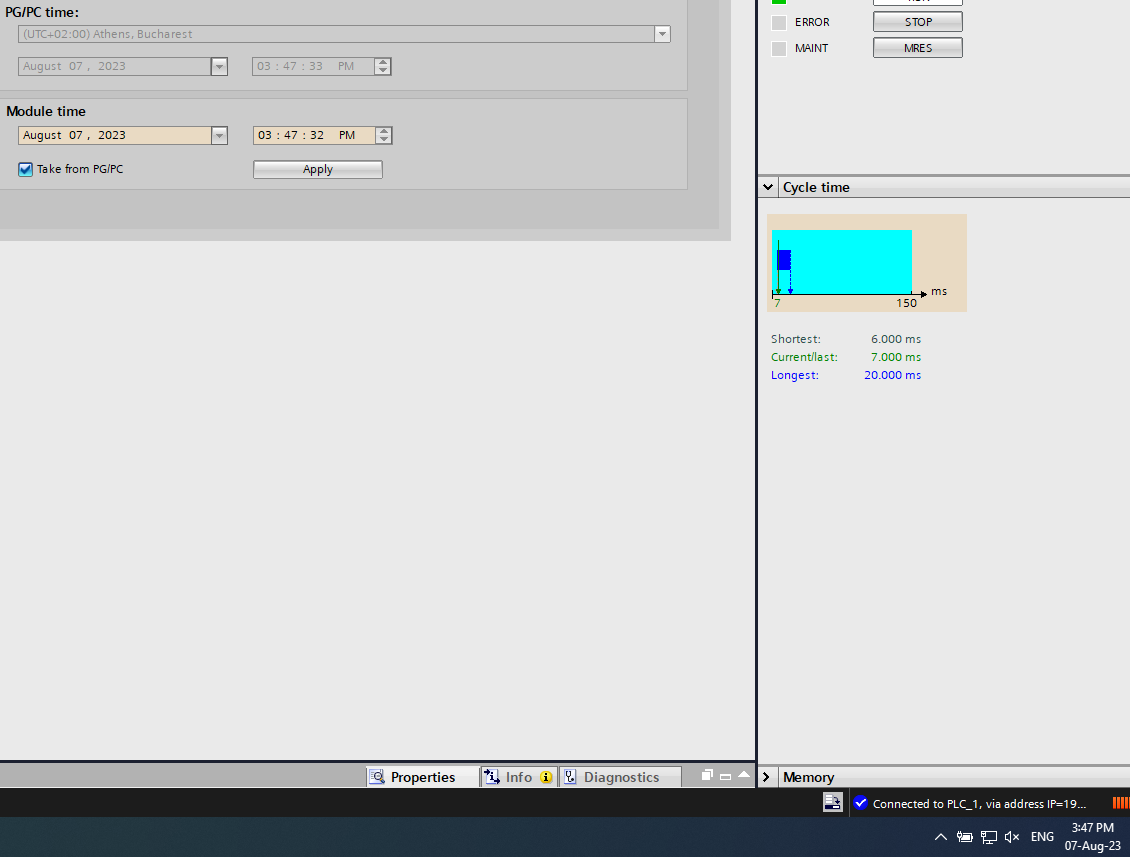The width and height of the screenshot is (1130, 857).
Task: Click the portal view icon in status bar
Action: tap(832, 802)
